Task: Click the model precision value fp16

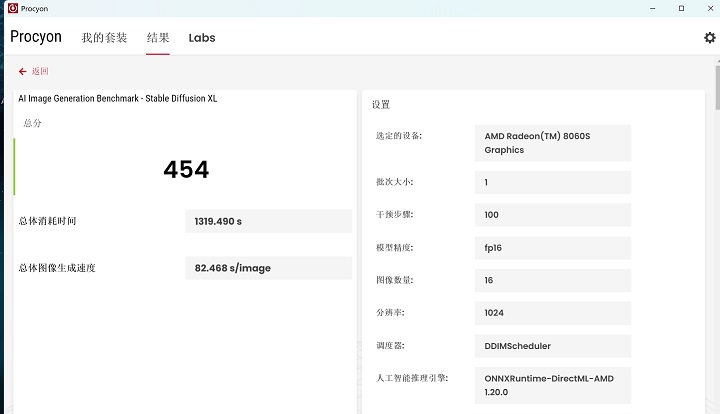Action: coord(553,248)
